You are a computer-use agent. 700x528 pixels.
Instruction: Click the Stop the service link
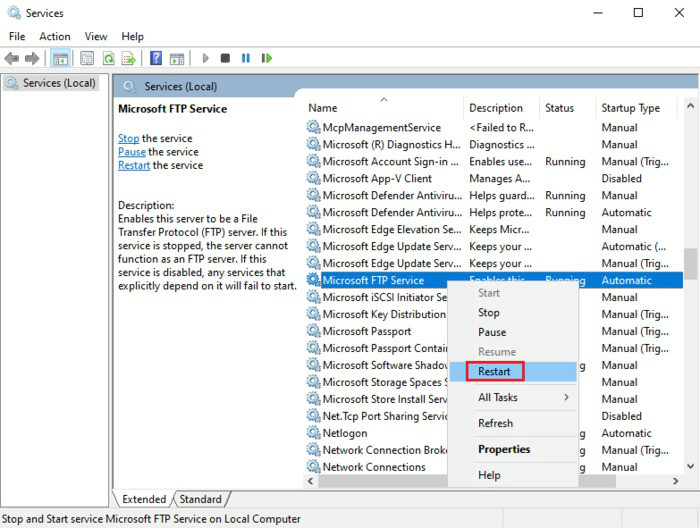tap(128, 138)
